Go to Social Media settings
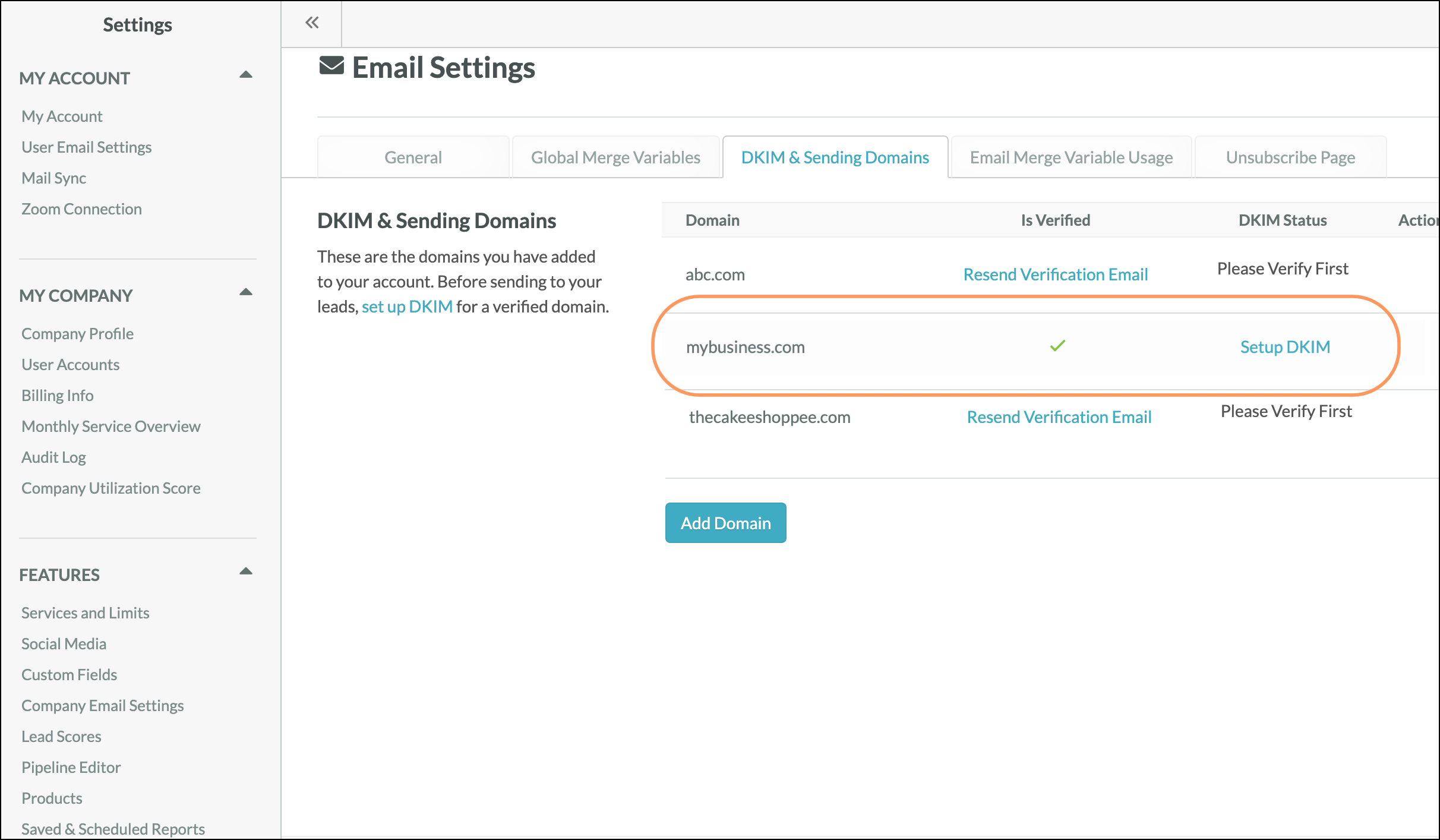Viewport: 1440px width, 840px height. click(64, 644)
